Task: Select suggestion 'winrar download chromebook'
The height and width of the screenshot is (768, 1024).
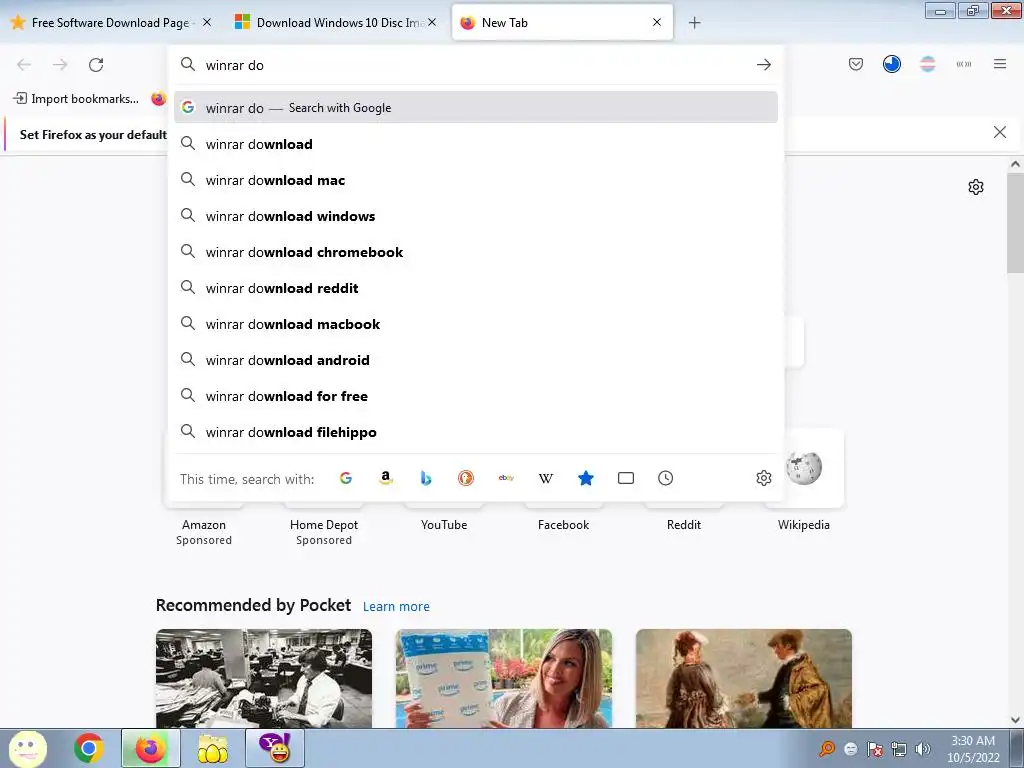Action: [x=475, y=251]
